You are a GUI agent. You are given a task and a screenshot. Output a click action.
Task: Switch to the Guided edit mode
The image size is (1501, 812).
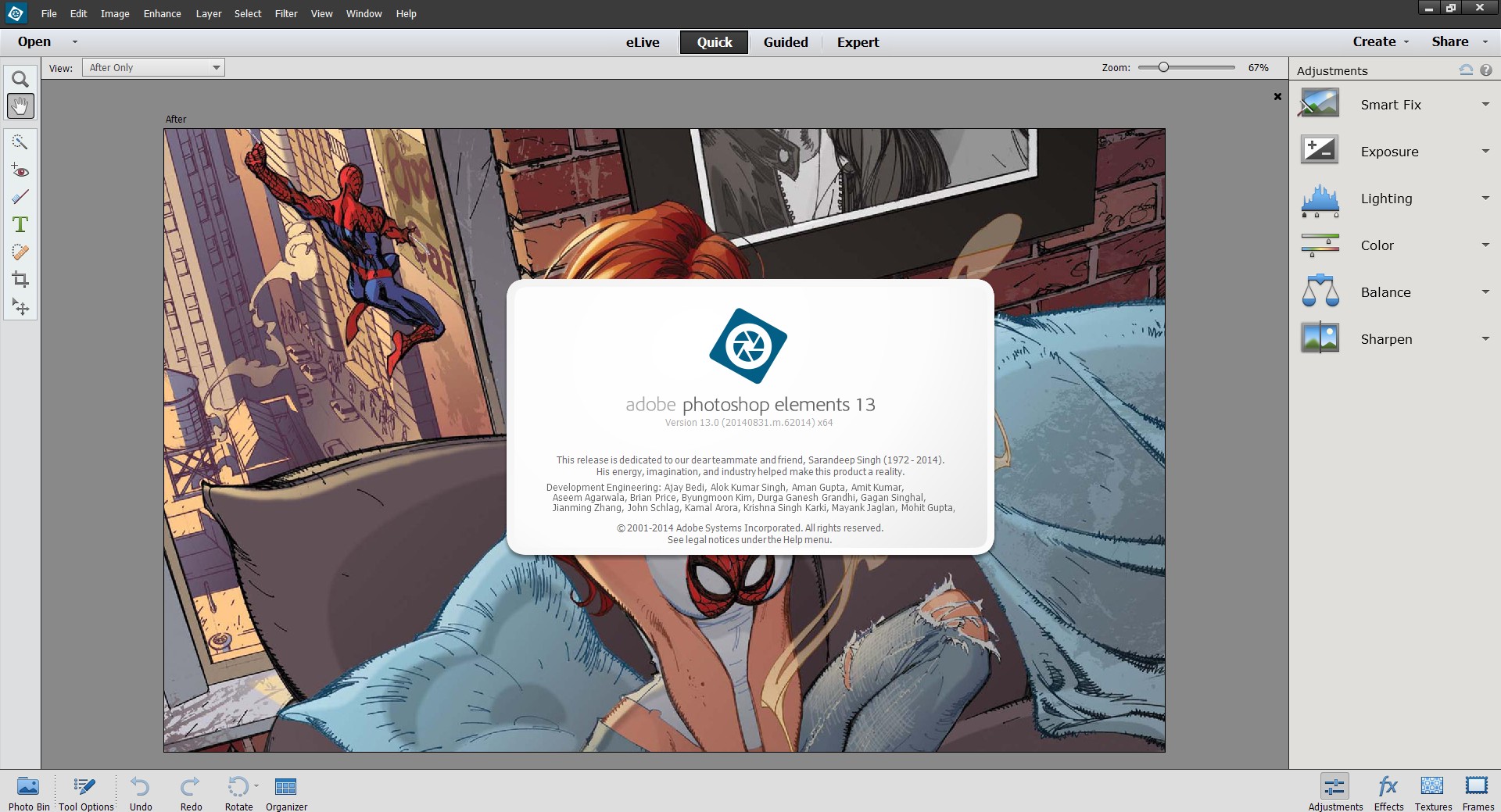point(786,42)
